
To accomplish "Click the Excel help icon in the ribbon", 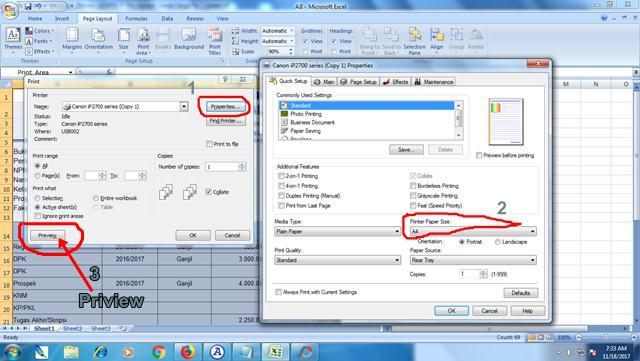I will click(604, 18).
